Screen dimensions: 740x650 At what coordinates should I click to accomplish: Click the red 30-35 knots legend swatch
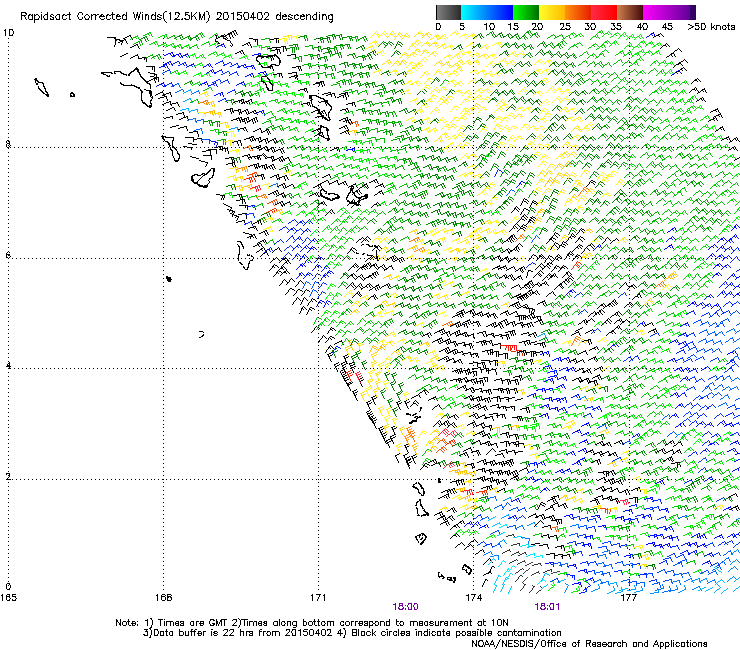click(604, 12)
